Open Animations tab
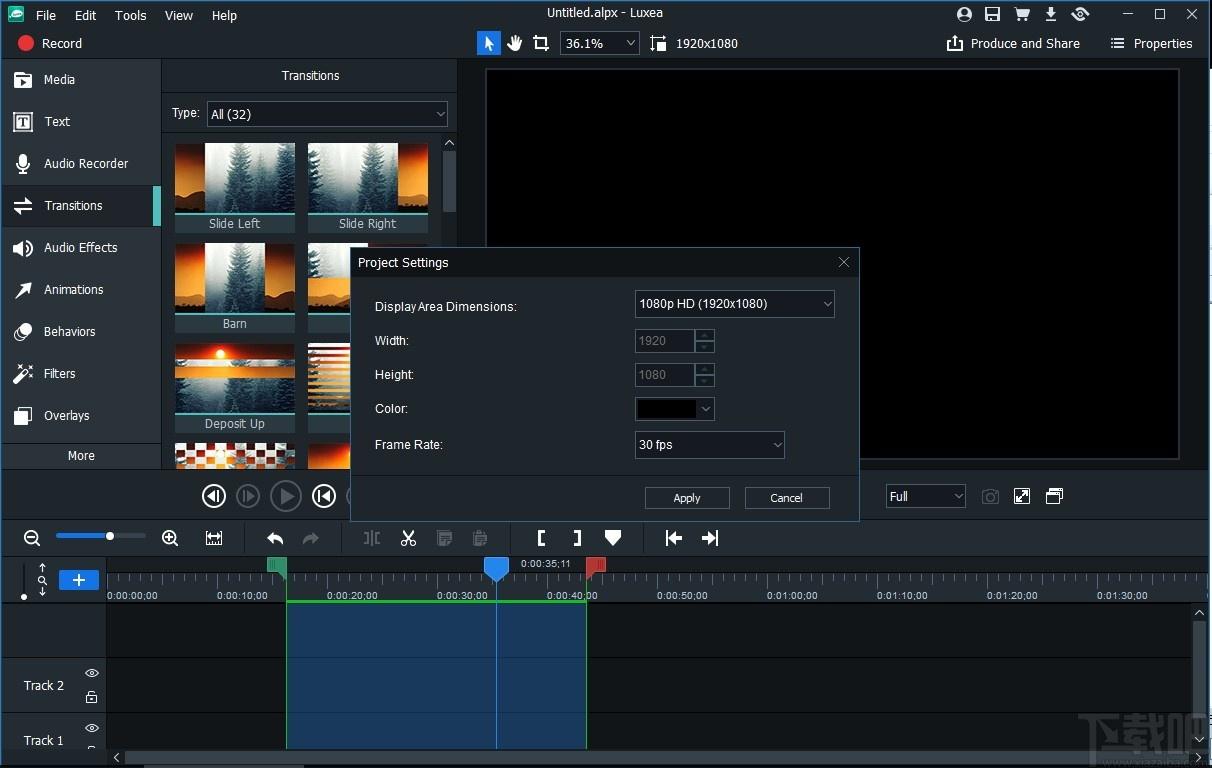The height and width of the screenshot is (768, 1212). 81,290
